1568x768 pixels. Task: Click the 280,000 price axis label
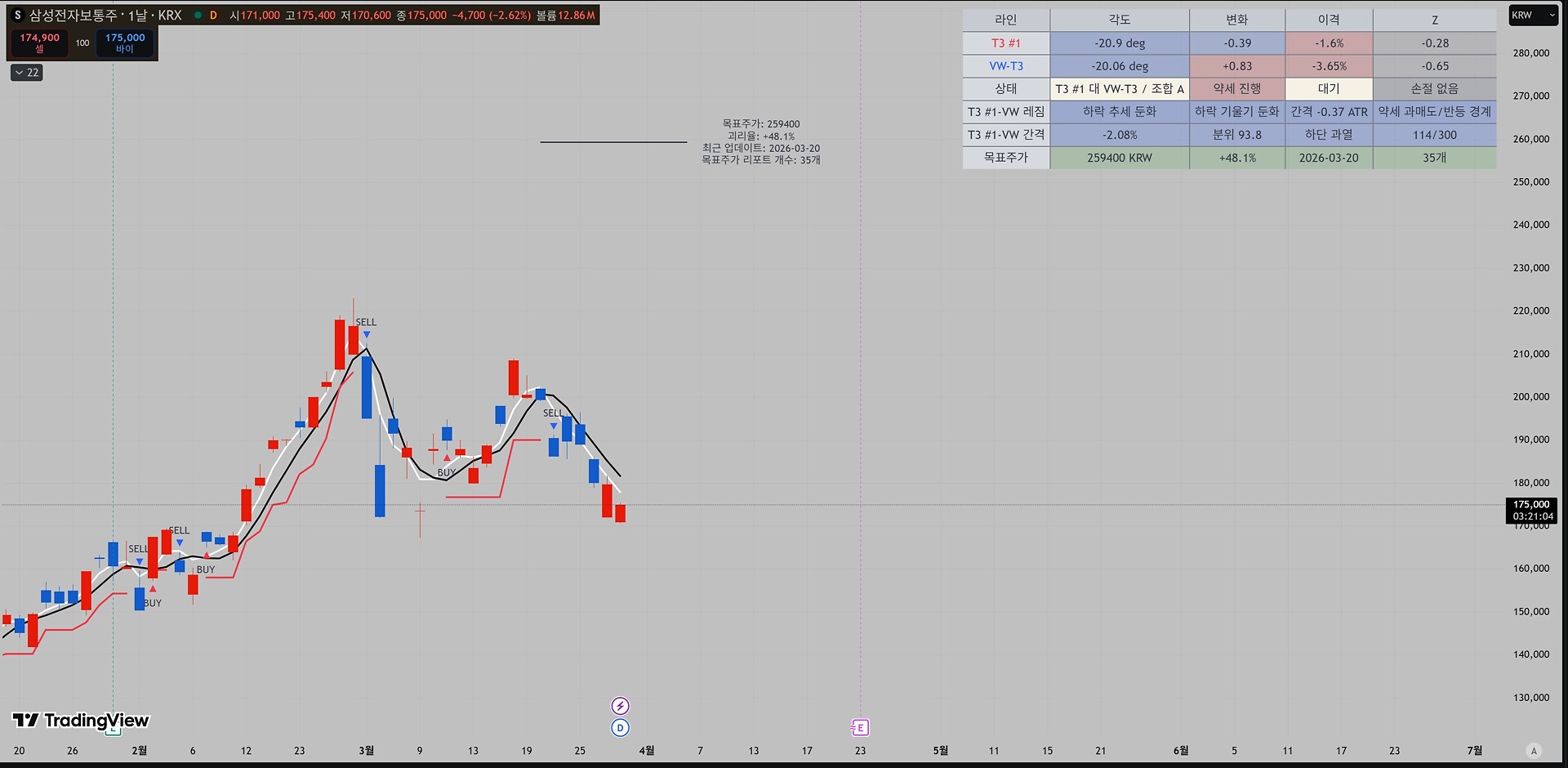(x=1531, y=53)
